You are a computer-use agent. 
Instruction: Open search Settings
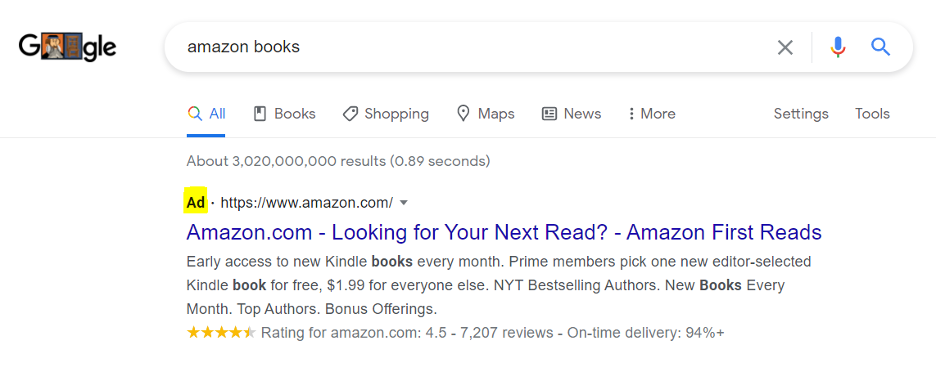pyautogui.click(x=801, y=113)
